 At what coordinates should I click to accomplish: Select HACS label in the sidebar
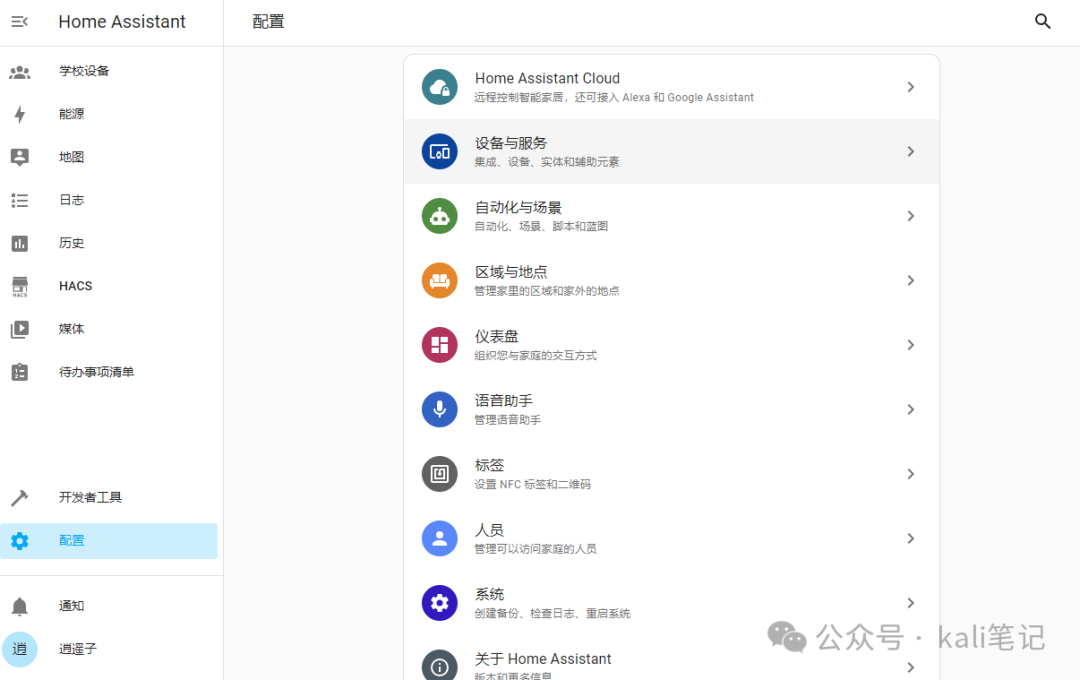point(76,286)
